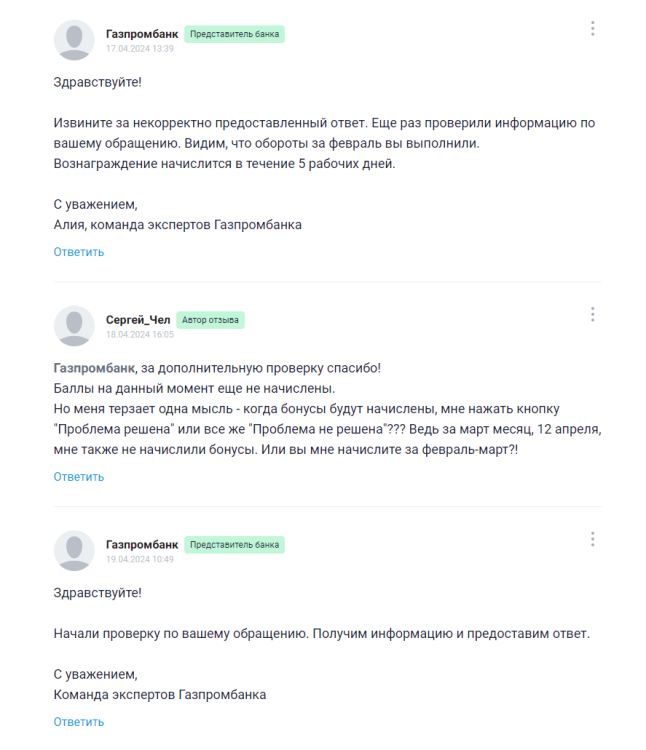The width and height of the screenshot is (646, 750).
Task: Click Представитель банка badge on 19.04.2024 comment
Action: coord(234,545)
